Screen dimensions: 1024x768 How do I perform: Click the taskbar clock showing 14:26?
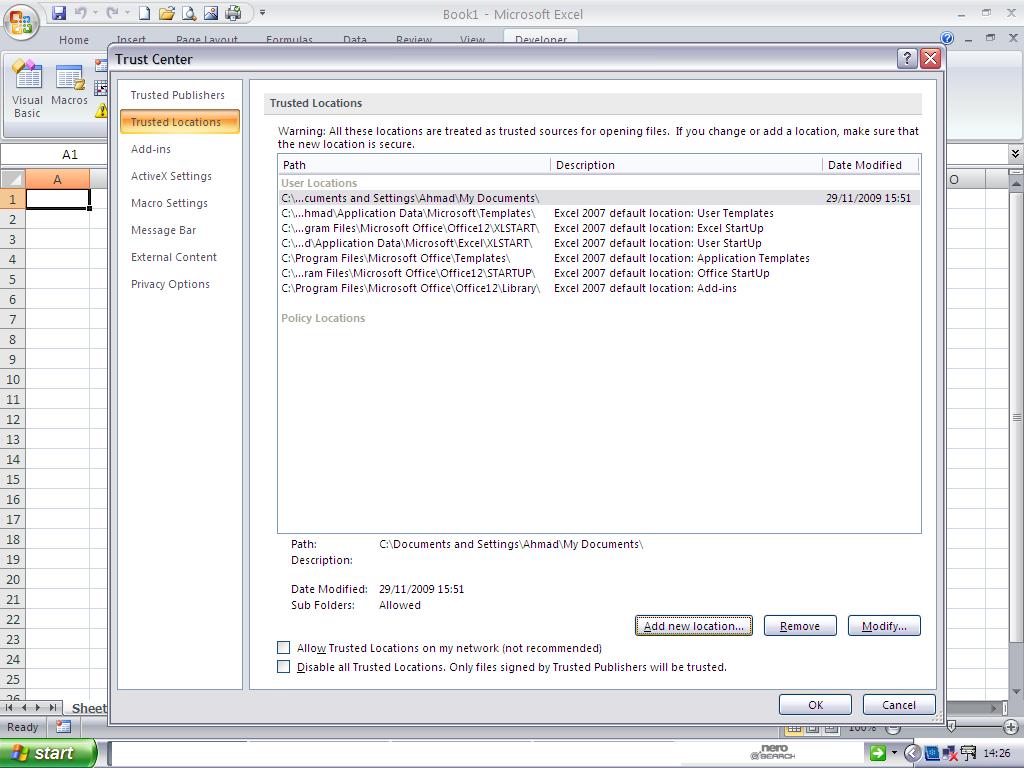pyautogui.click(x=997, y=754)
